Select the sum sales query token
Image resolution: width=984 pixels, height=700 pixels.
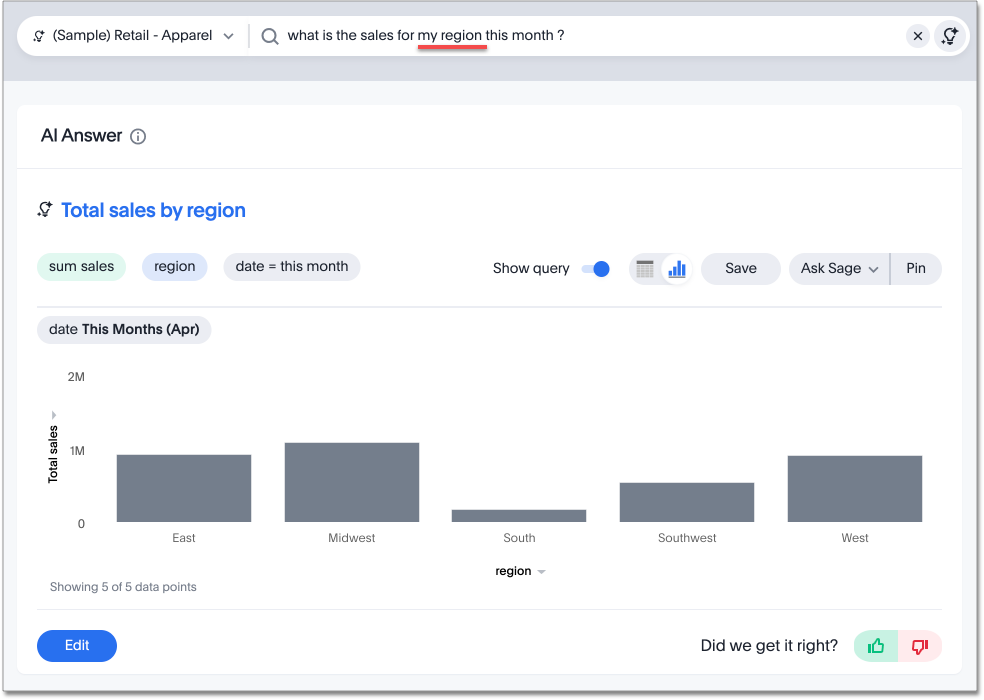[x=81, y=267]
